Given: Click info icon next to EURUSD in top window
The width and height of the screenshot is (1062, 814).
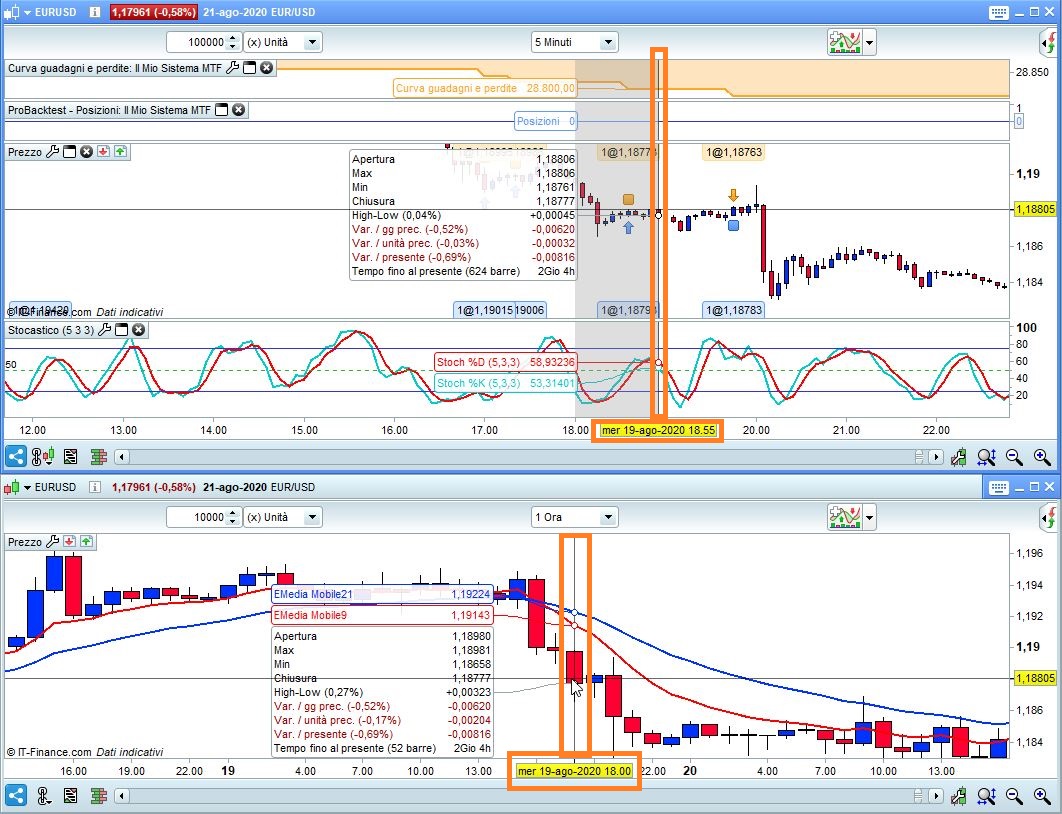Looking at the screenshot, I should pos(94,12).
